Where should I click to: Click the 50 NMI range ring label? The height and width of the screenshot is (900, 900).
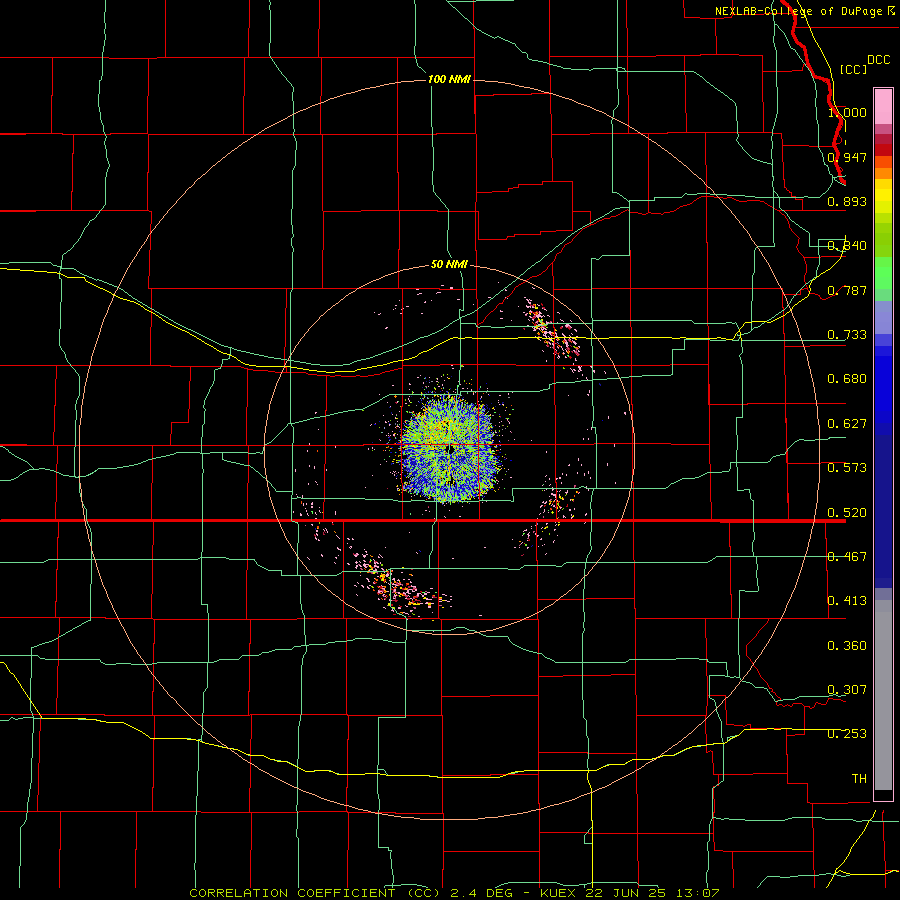(449, 264)
